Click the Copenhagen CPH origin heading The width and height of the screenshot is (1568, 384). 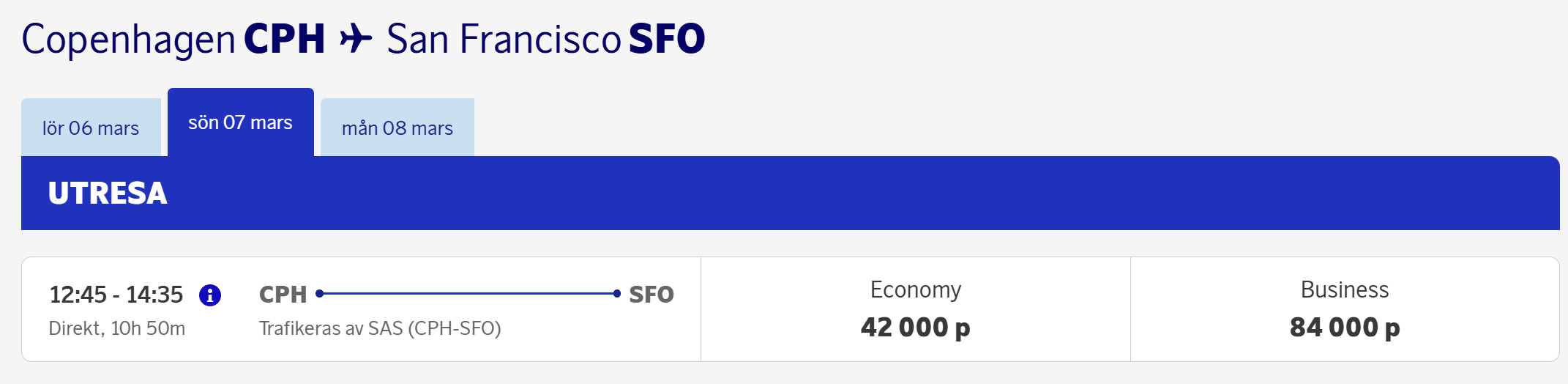[x=173, y=40]
